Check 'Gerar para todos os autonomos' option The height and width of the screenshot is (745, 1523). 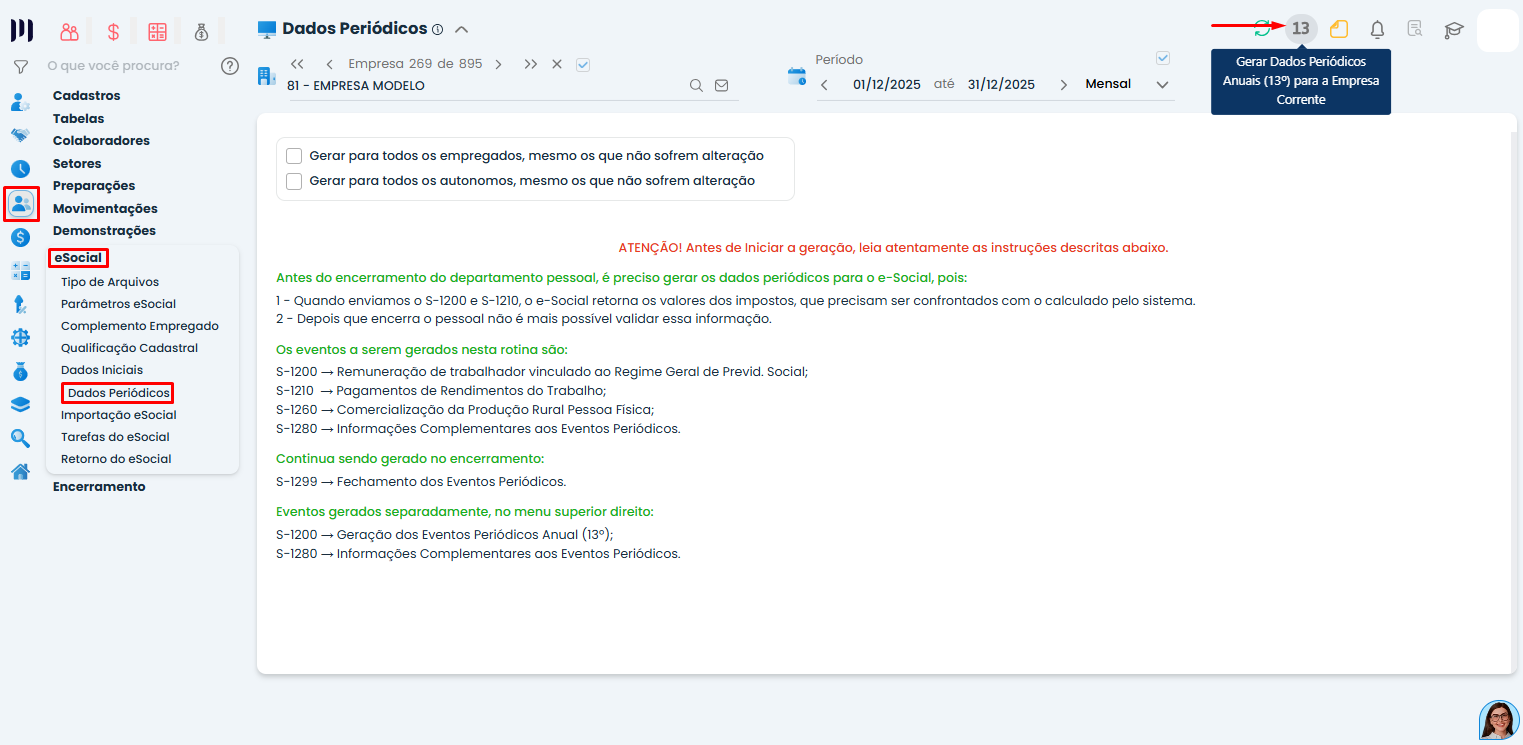294,181
